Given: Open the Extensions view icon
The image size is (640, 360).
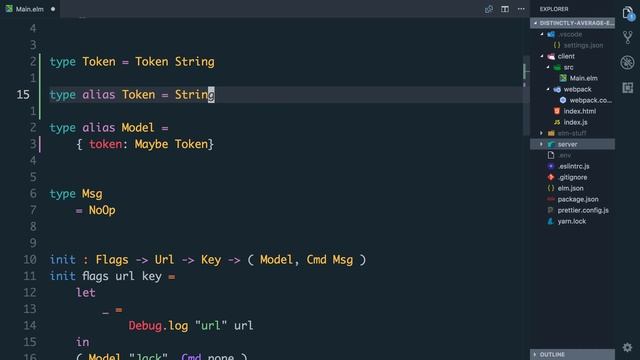Looking at the screenshot, I should 628,87.
